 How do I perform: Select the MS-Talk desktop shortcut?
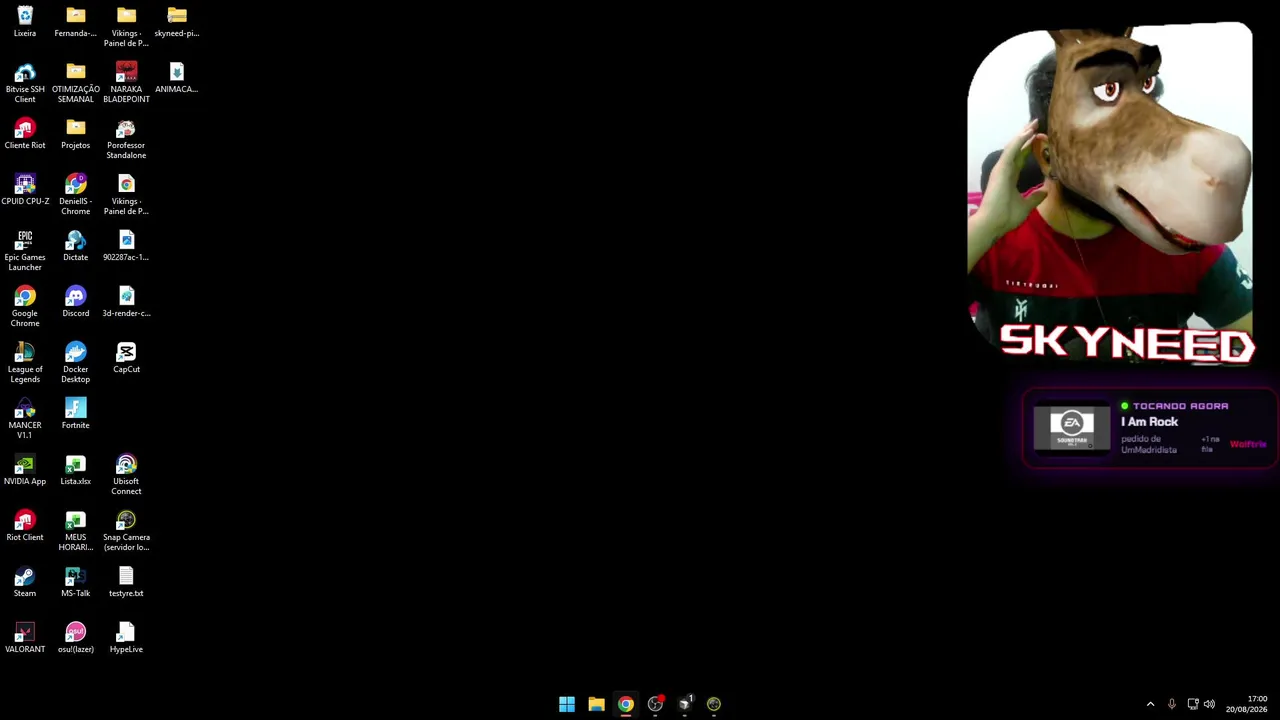[76, 583]
